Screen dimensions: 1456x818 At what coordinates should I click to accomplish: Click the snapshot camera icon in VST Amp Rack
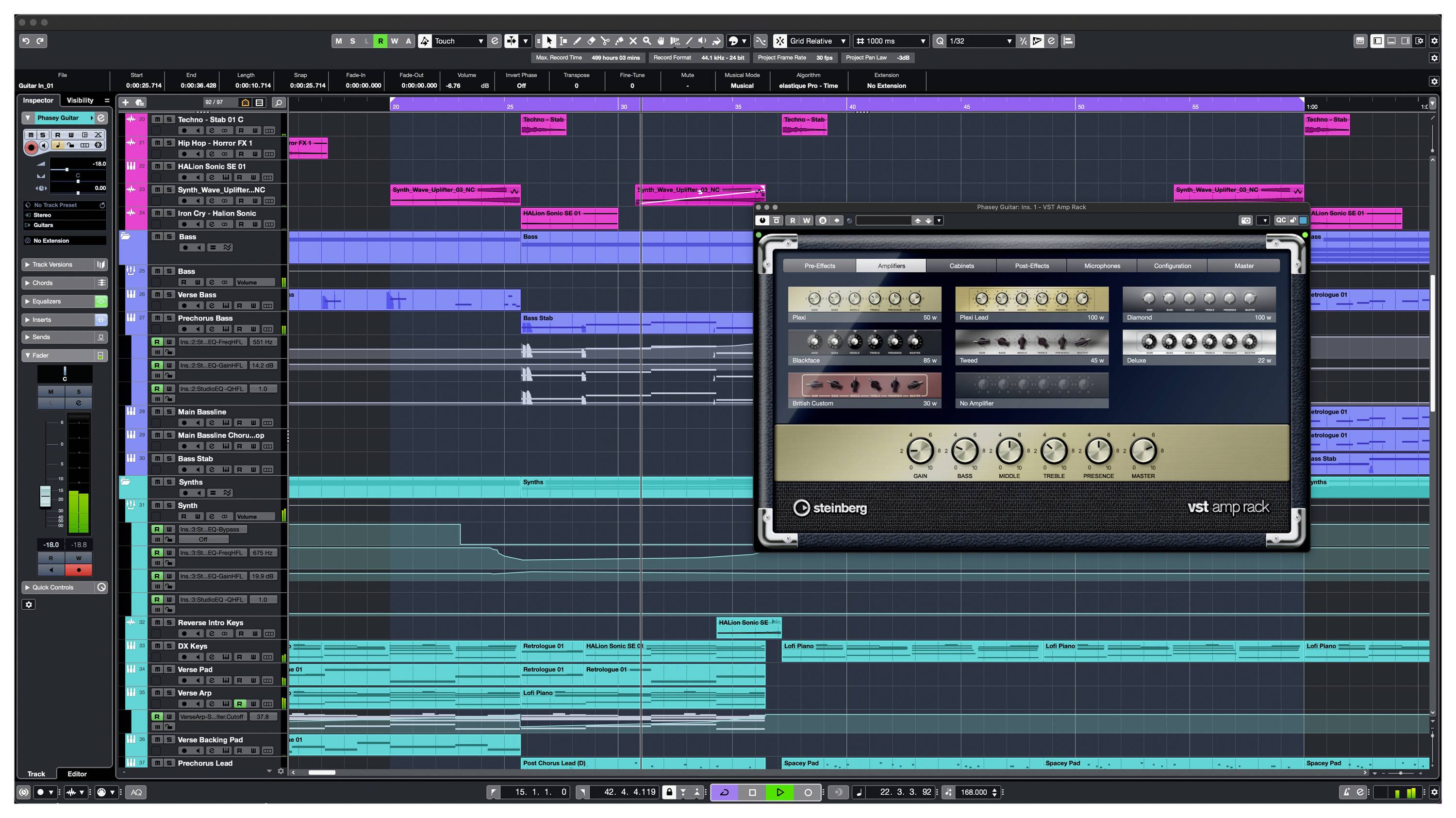tap(1246, 220)
